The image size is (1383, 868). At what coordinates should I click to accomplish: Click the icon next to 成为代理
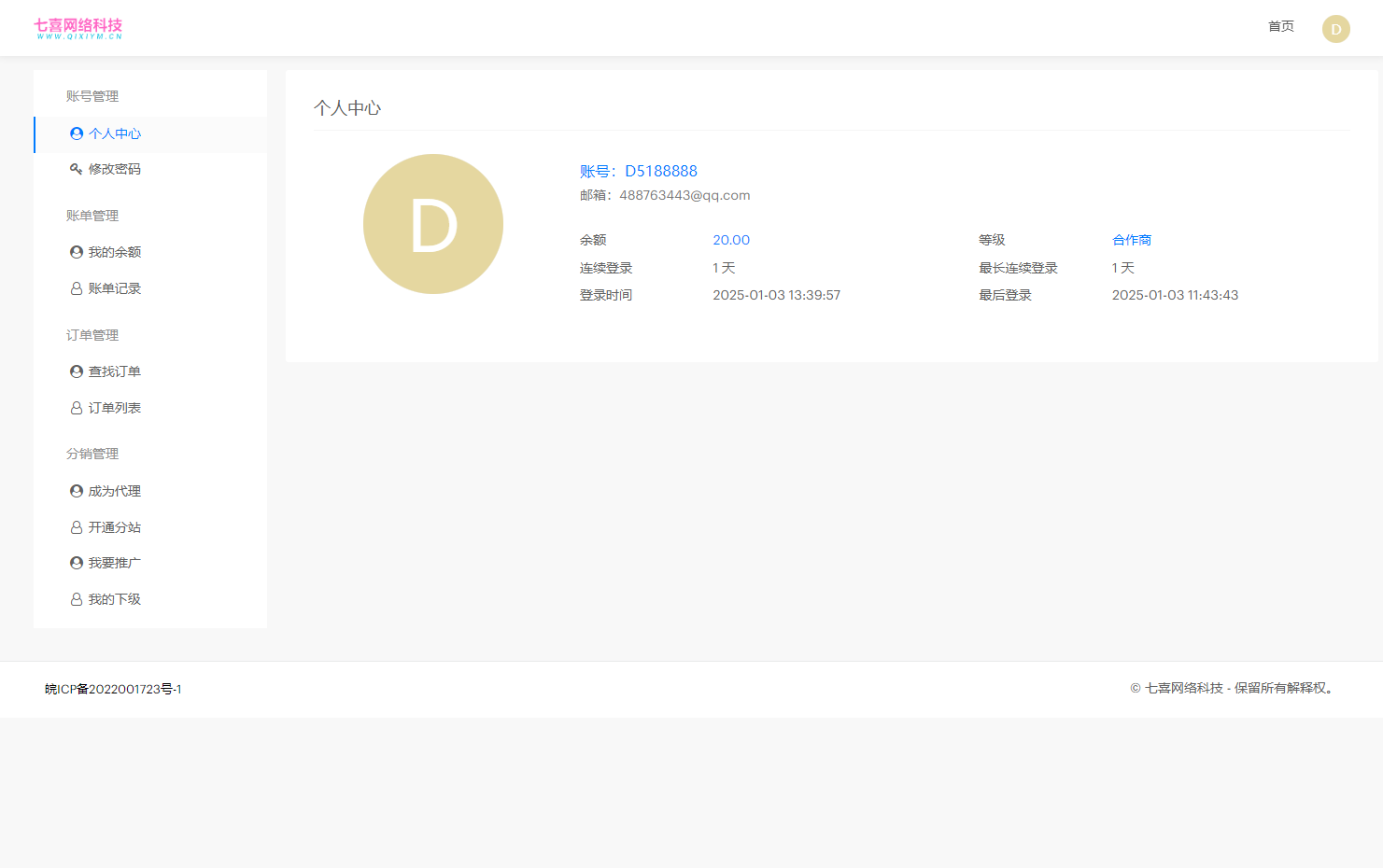pos(77,491)
